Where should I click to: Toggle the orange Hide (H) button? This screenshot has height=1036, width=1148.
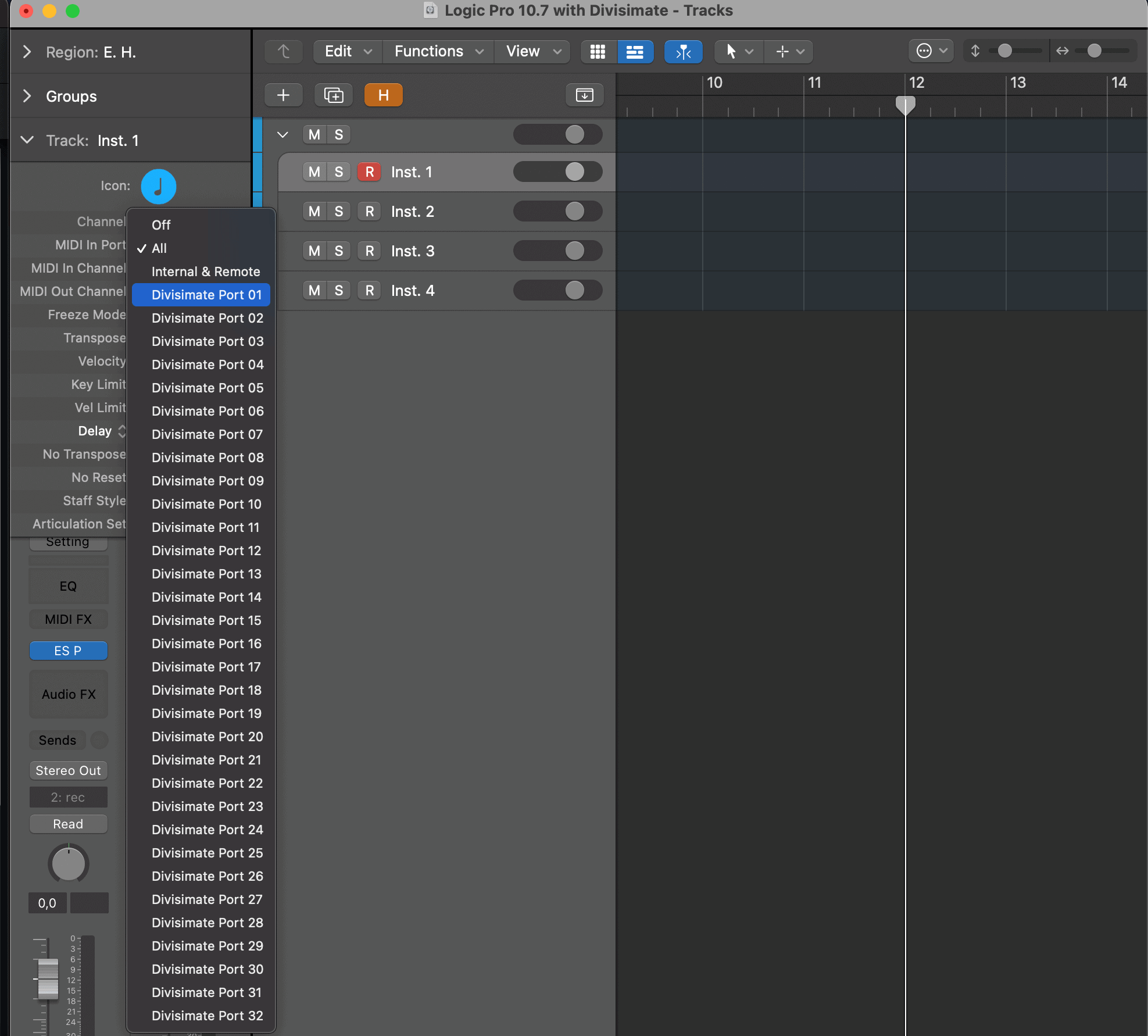pyautogui.click(x=384, y=95)
